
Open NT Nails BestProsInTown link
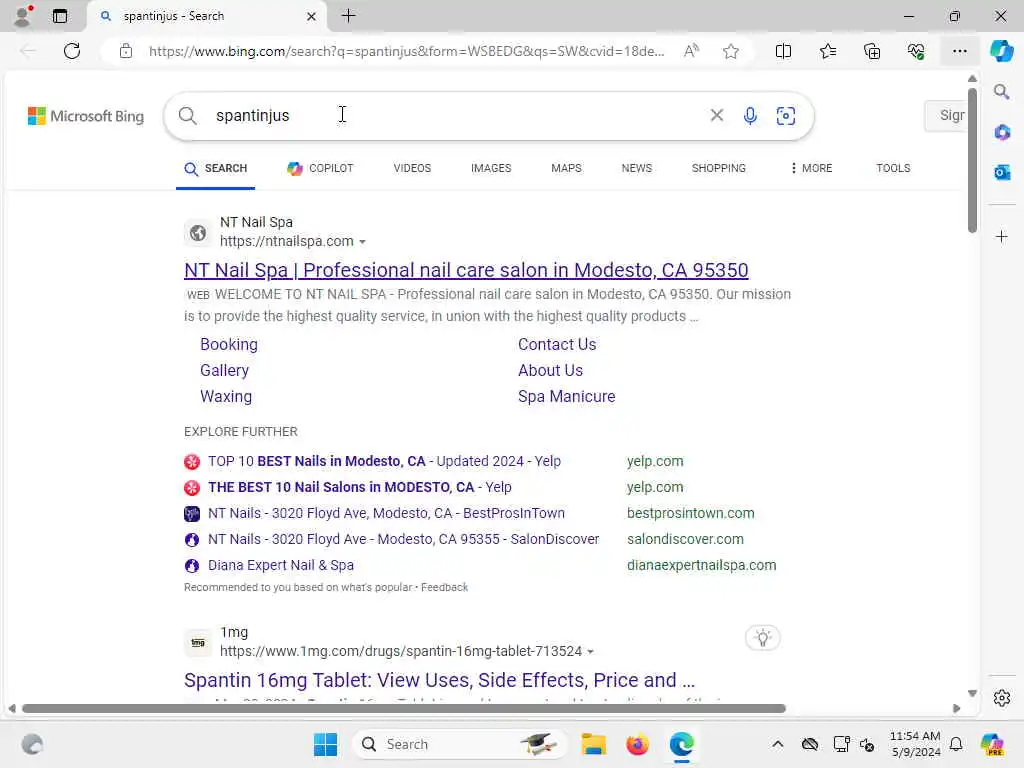click(386, 513)
